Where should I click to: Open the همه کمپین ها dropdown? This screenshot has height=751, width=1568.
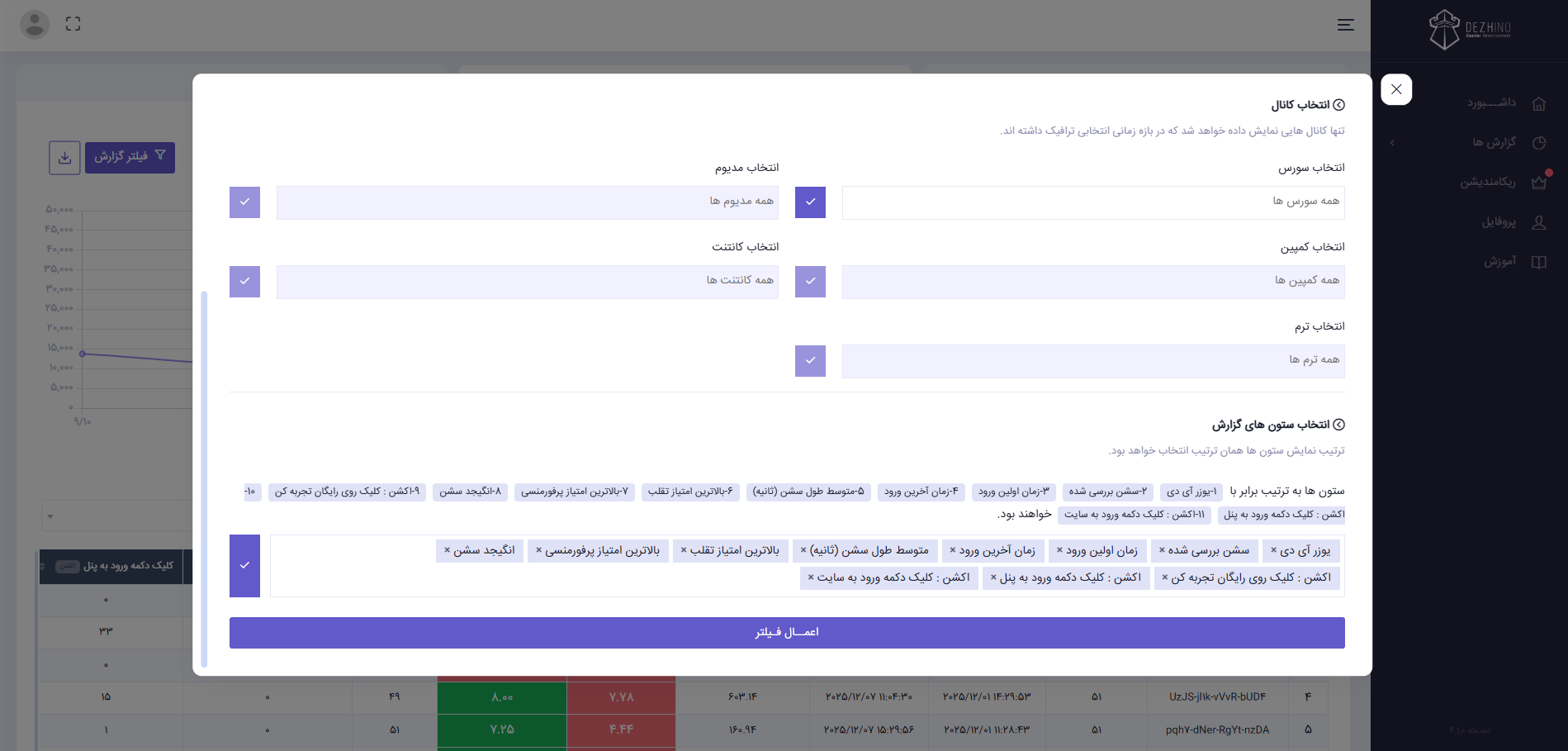[x=1093, y=282]
